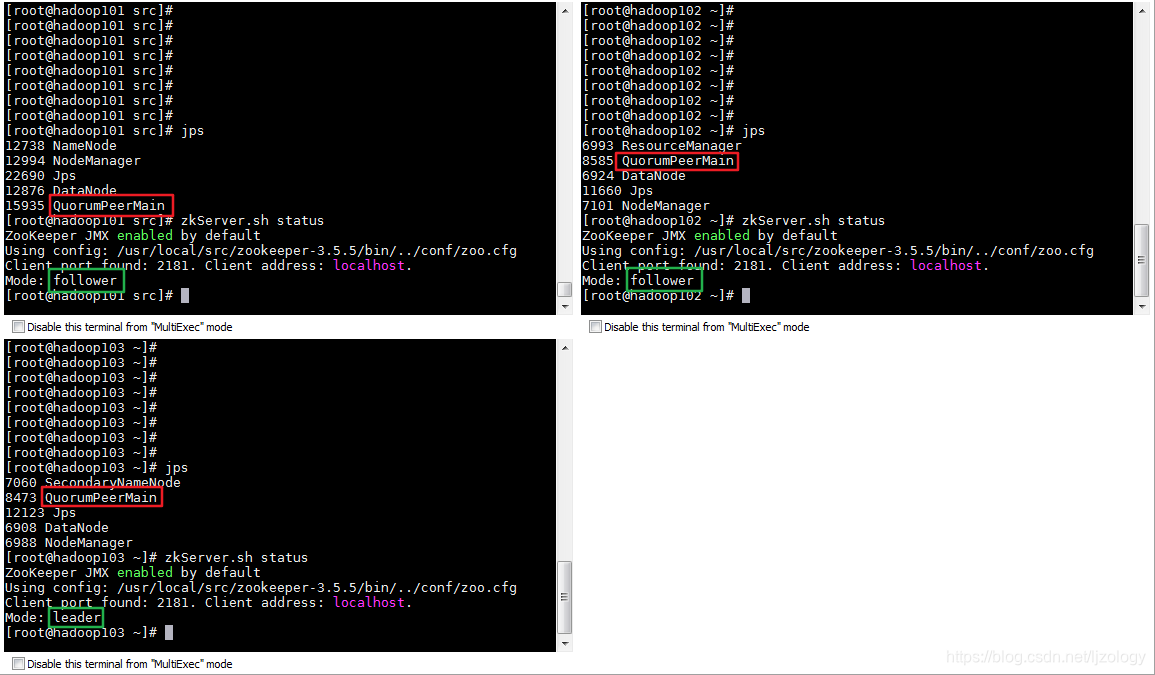Click the 'follower' mode text in hadoop102 terminal

[661, 280]
